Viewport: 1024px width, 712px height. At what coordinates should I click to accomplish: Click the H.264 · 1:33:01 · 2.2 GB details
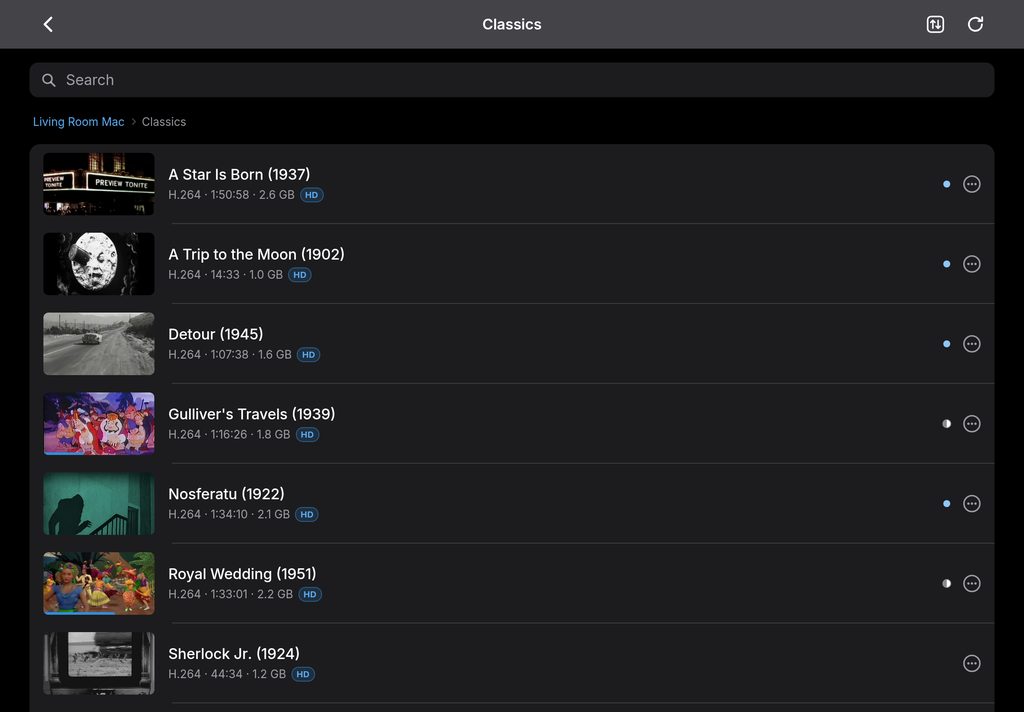231,594
